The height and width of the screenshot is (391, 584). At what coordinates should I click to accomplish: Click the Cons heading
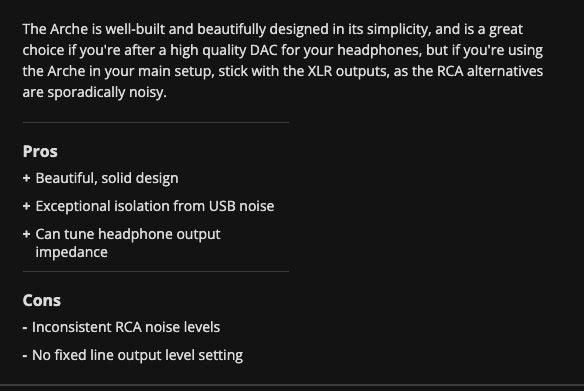pyautogui.click(x=42, y=300)
